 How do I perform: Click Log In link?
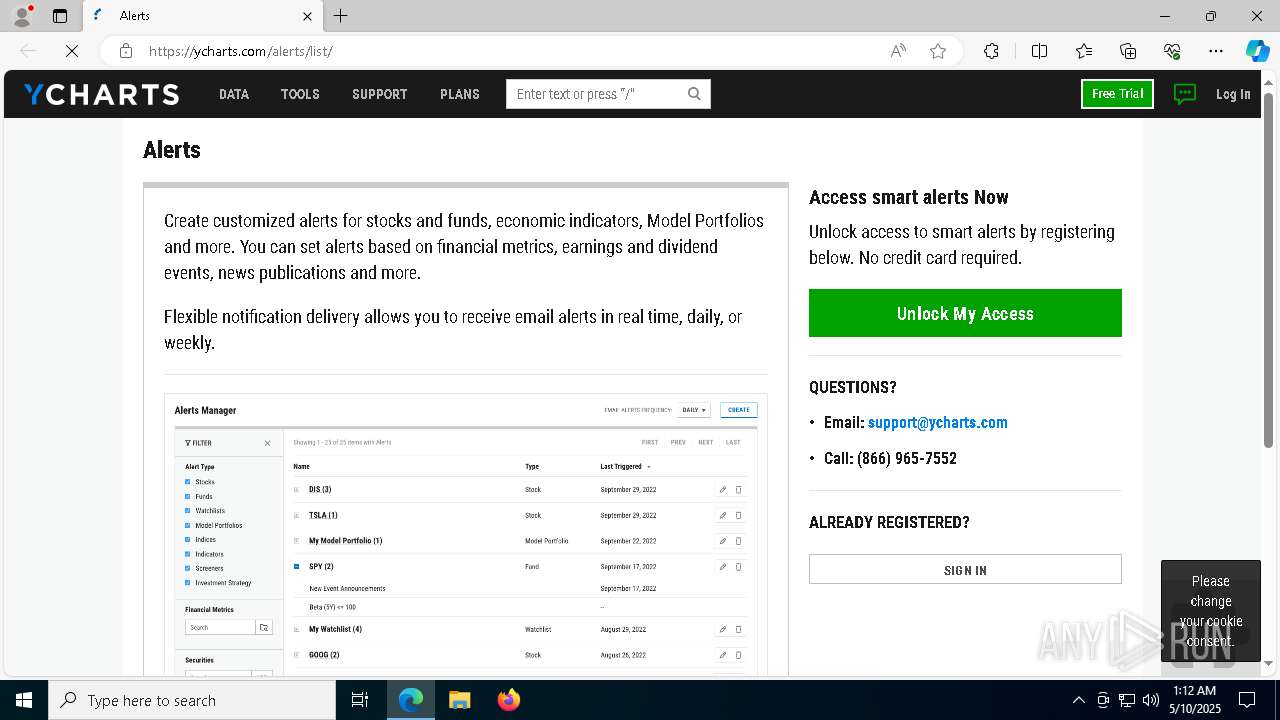click(1233, 94)
